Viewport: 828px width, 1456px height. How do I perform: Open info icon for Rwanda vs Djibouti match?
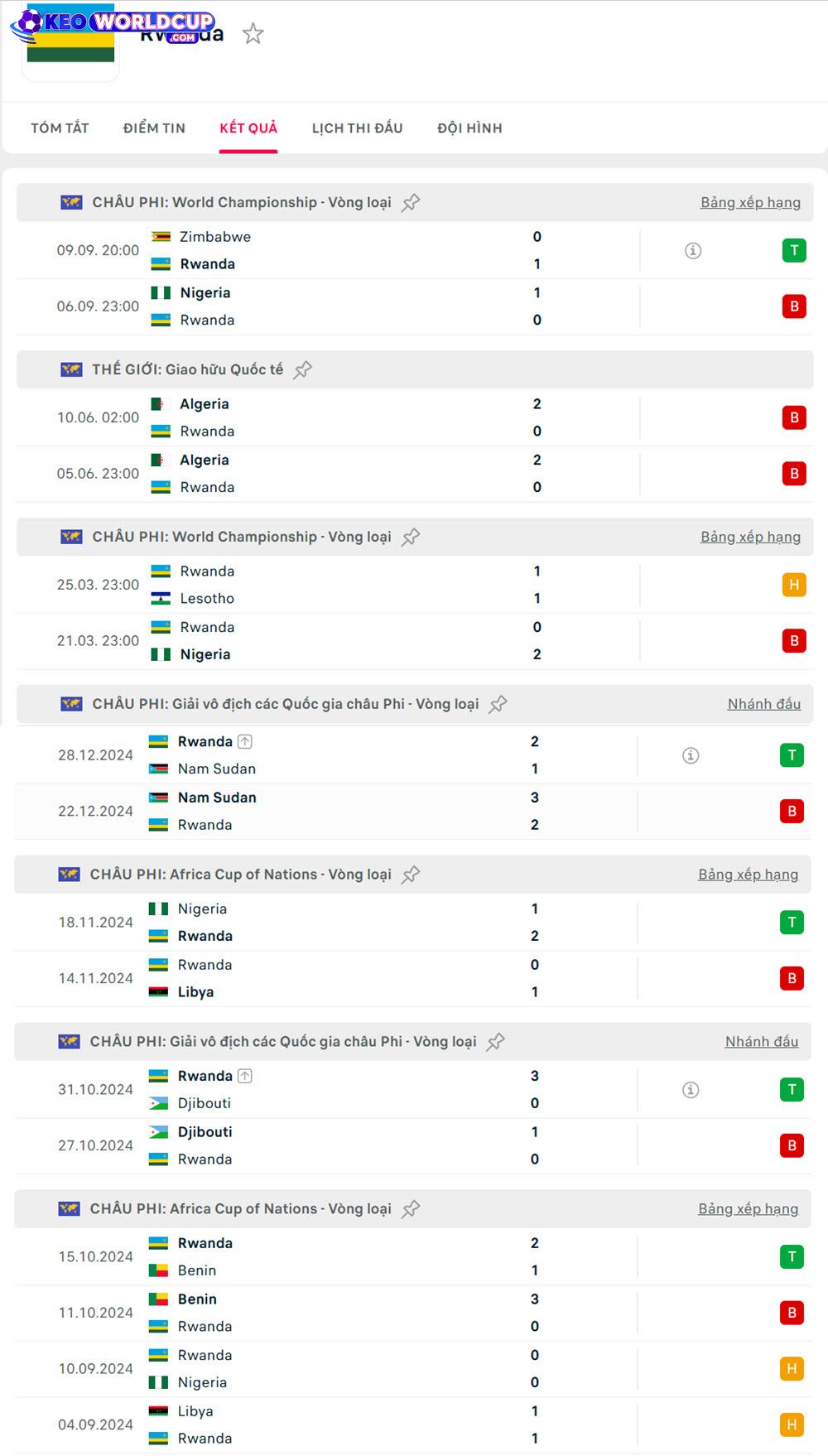(x=691, y=1090)
